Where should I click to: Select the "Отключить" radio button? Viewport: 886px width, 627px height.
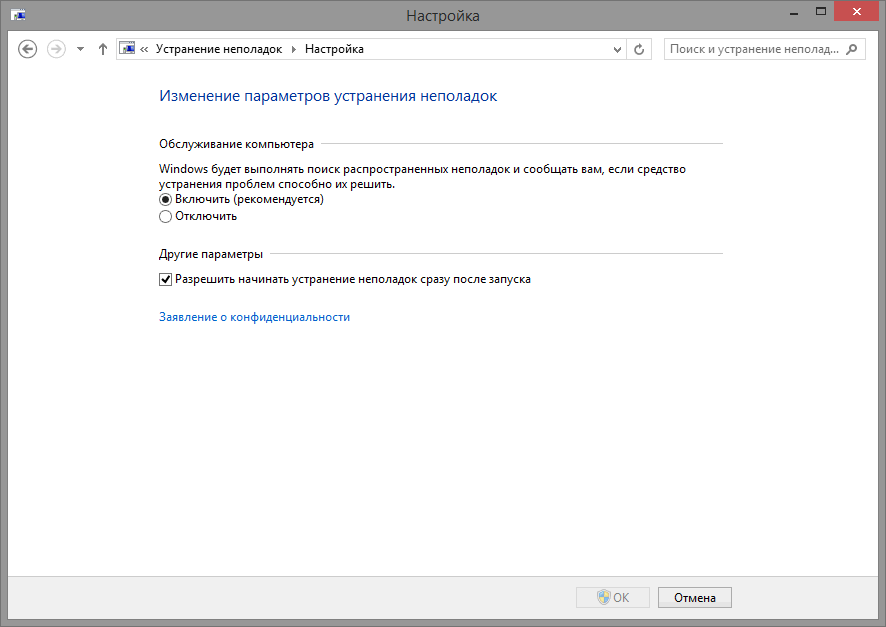point(166,216)
